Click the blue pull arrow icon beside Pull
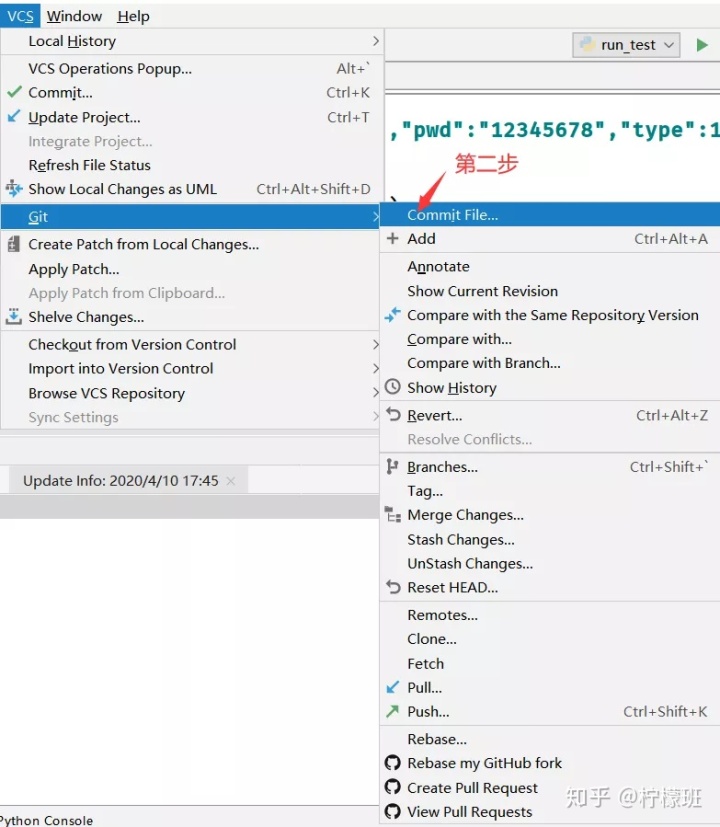 392,687
